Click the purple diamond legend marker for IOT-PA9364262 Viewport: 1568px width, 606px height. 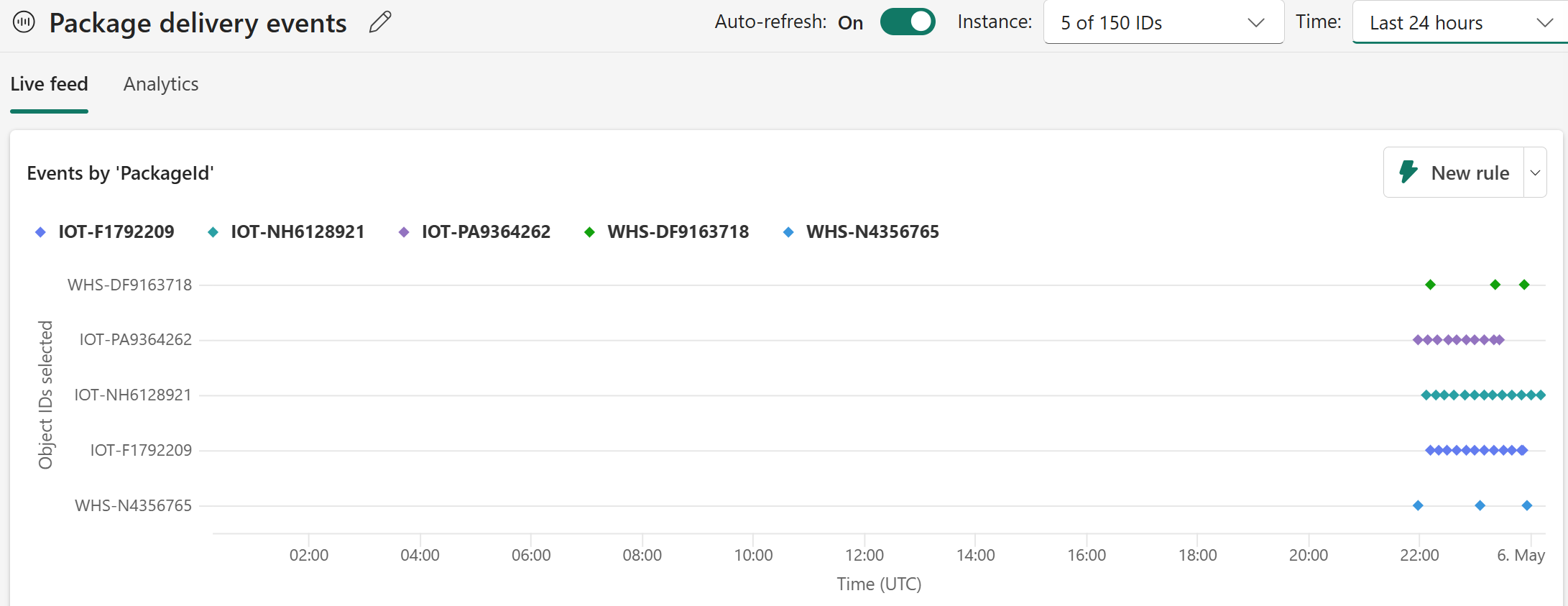(404, 232)
